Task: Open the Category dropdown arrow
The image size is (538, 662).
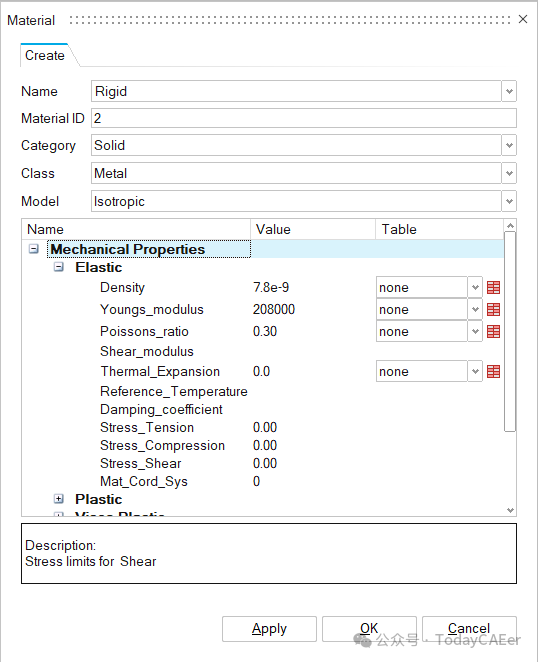Action: [509, 145]
